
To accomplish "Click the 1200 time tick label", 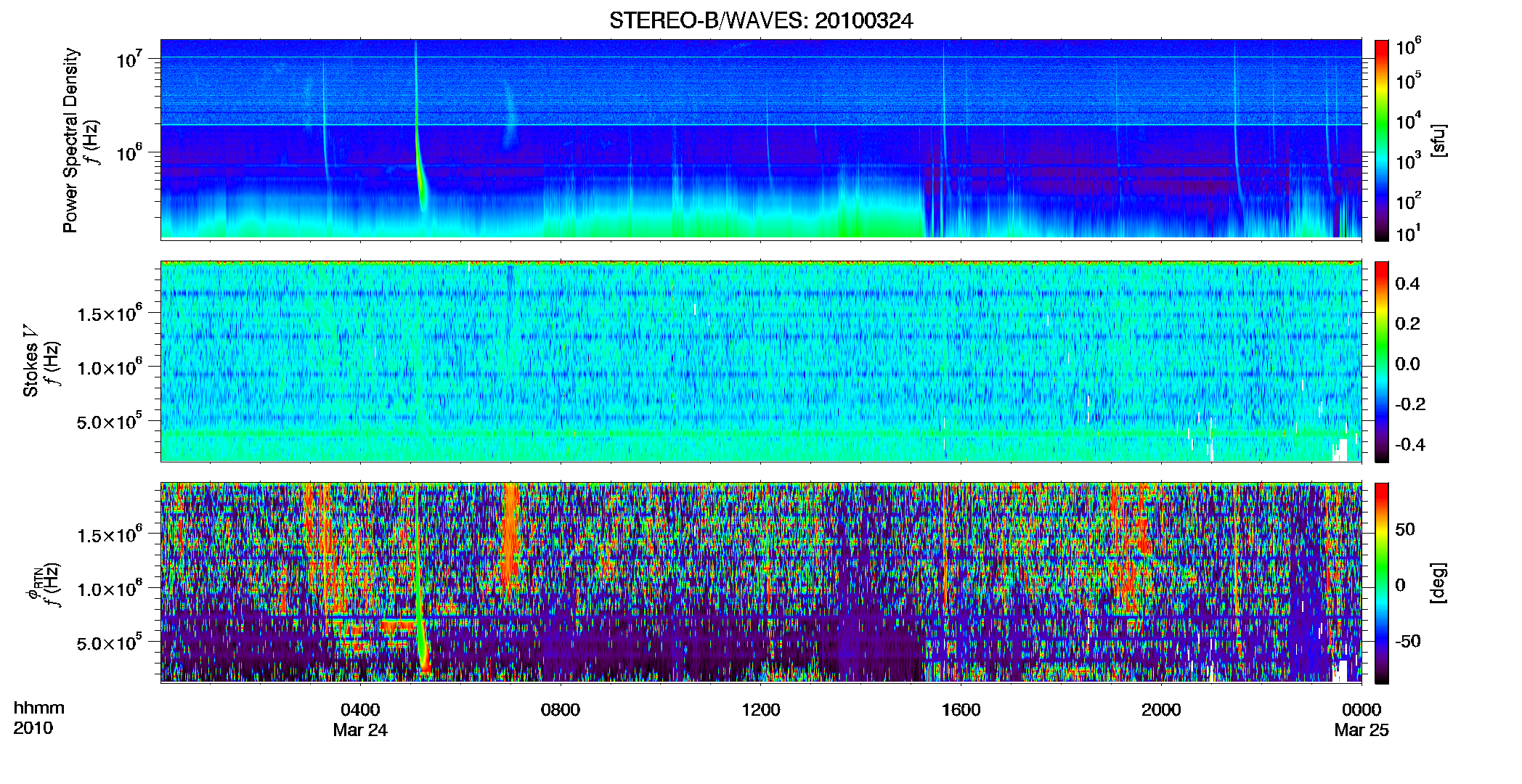I will (x=761, y=710).
